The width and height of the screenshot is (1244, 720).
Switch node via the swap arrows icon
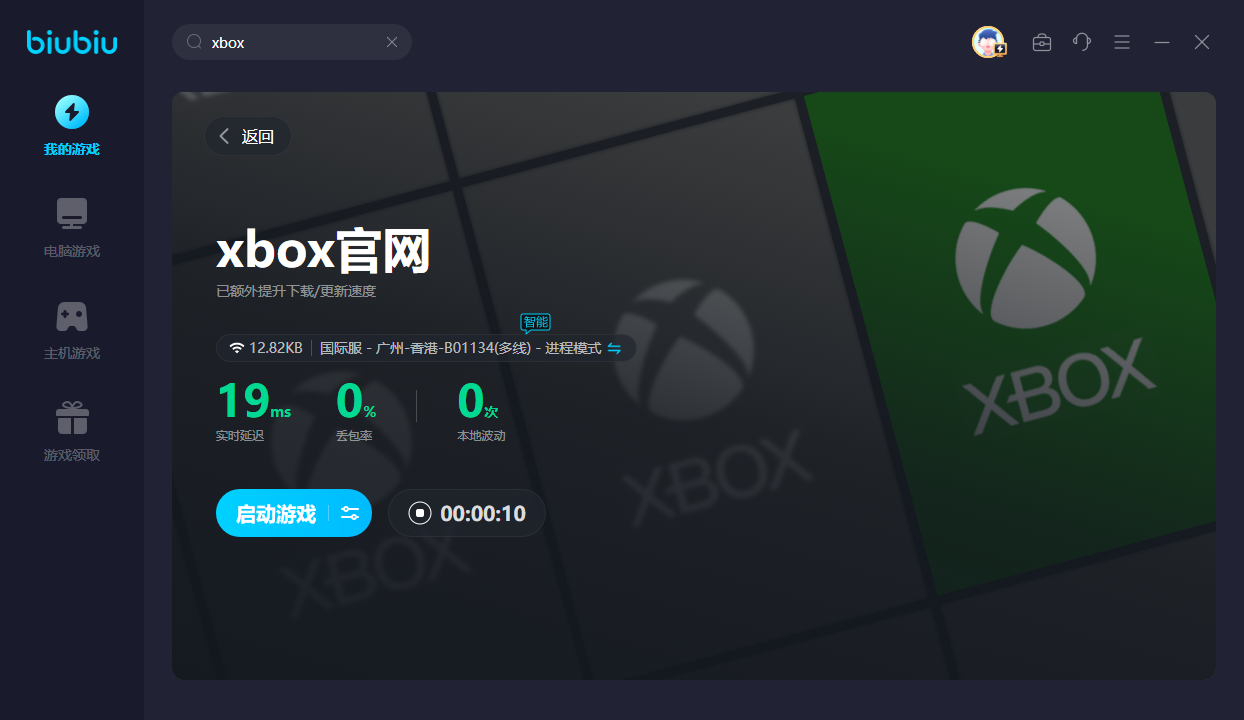click(615, 348)
